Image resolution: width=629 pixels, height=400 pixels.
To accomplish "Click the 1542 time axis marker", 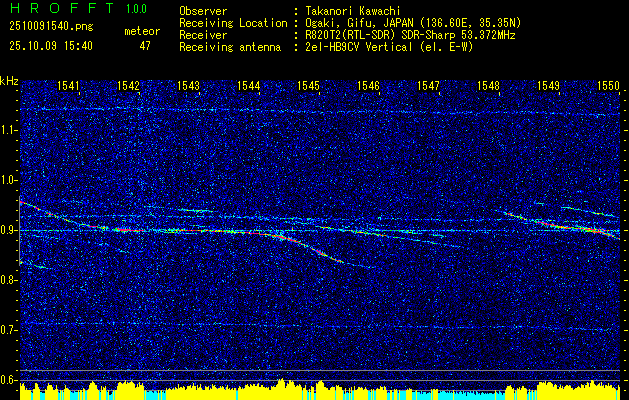I will point(128,85).
